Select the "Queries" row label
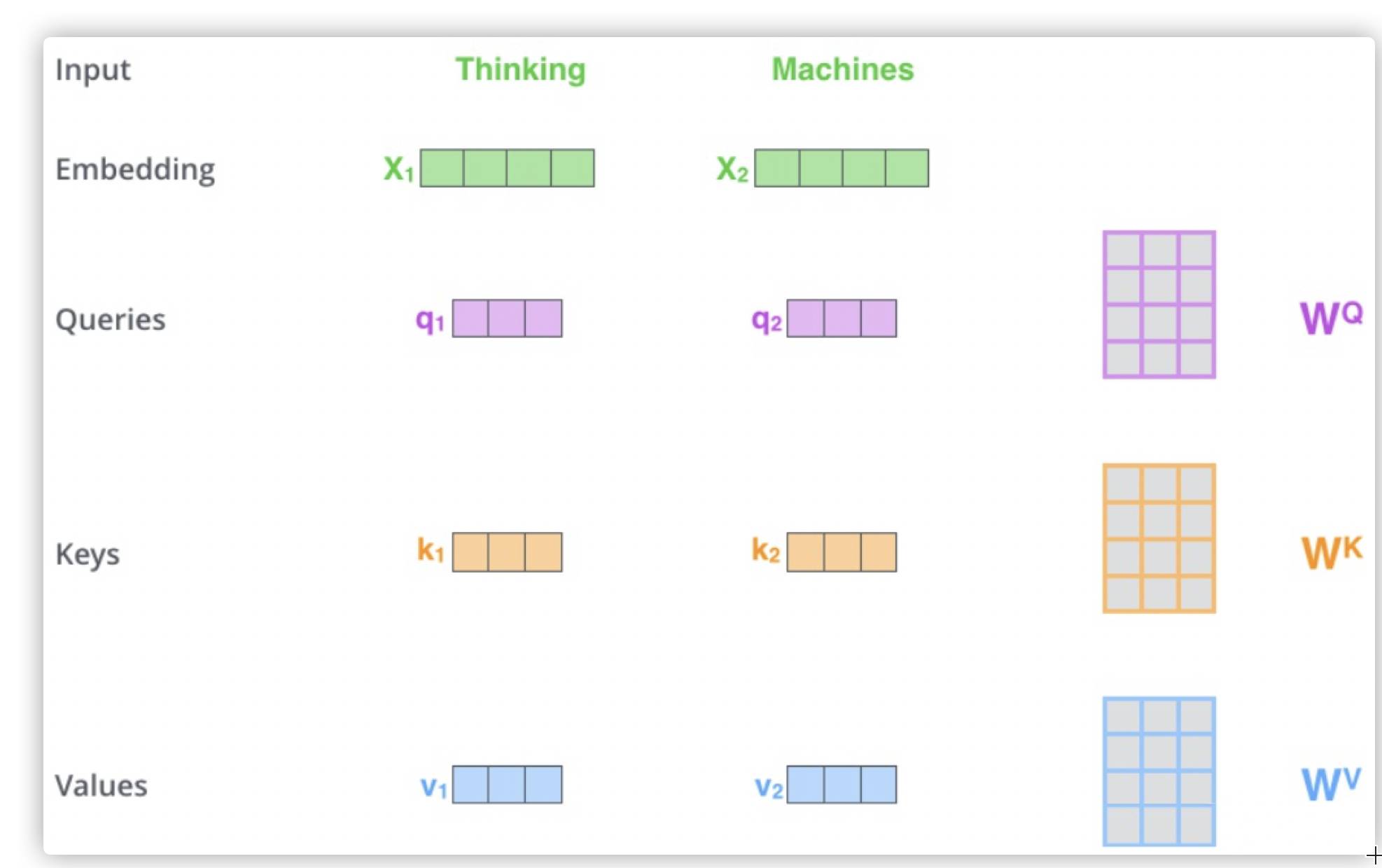Screen dimensions: 1382x868 coord(111,320)
